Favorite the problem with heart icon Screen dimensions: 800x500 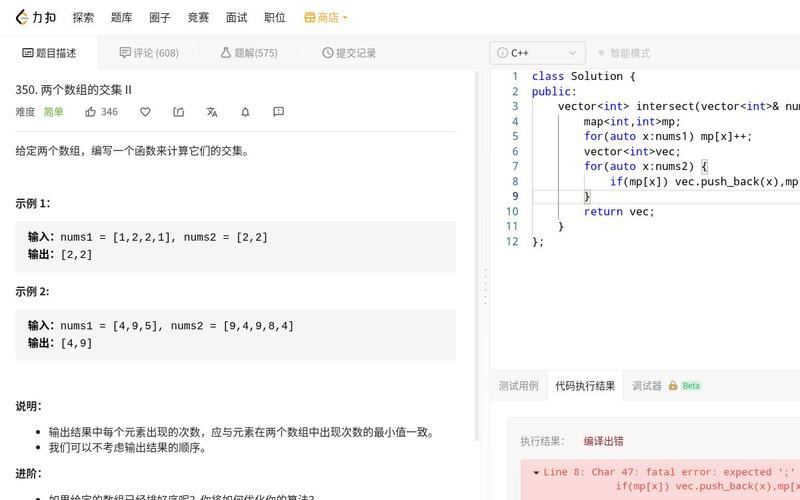(145, 112)
